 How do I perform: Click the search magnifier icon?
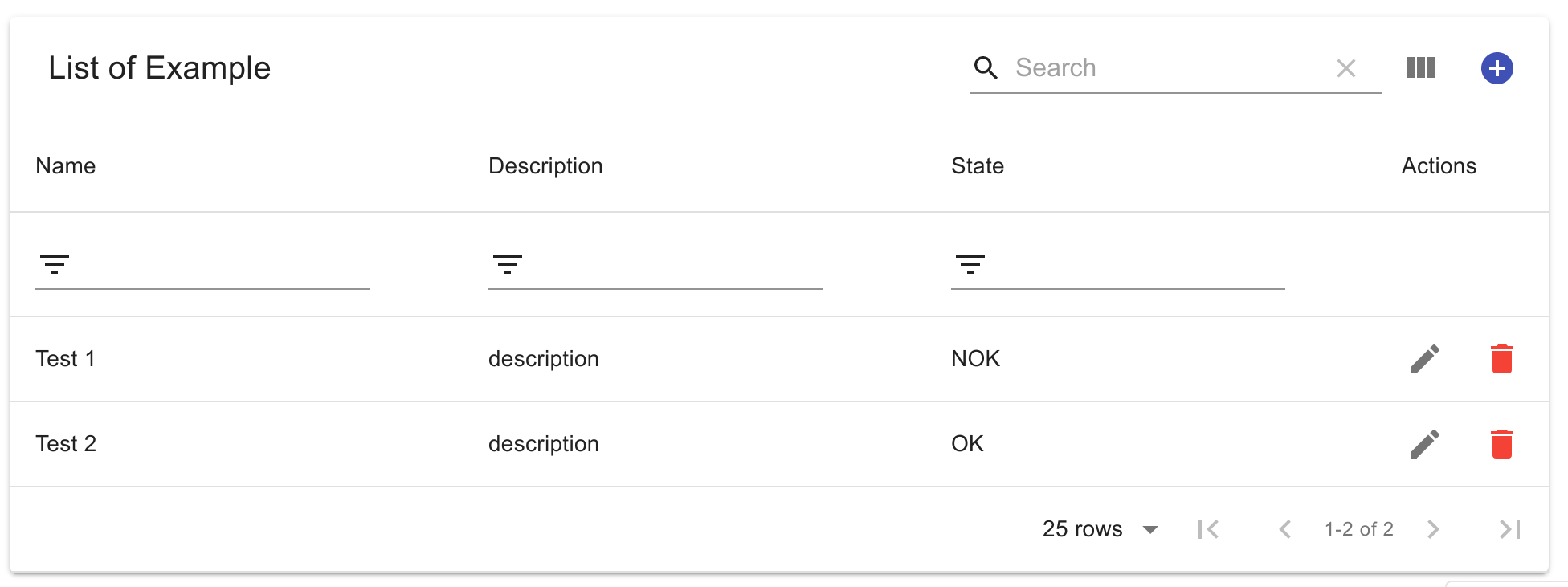click(x=986, y=68)
